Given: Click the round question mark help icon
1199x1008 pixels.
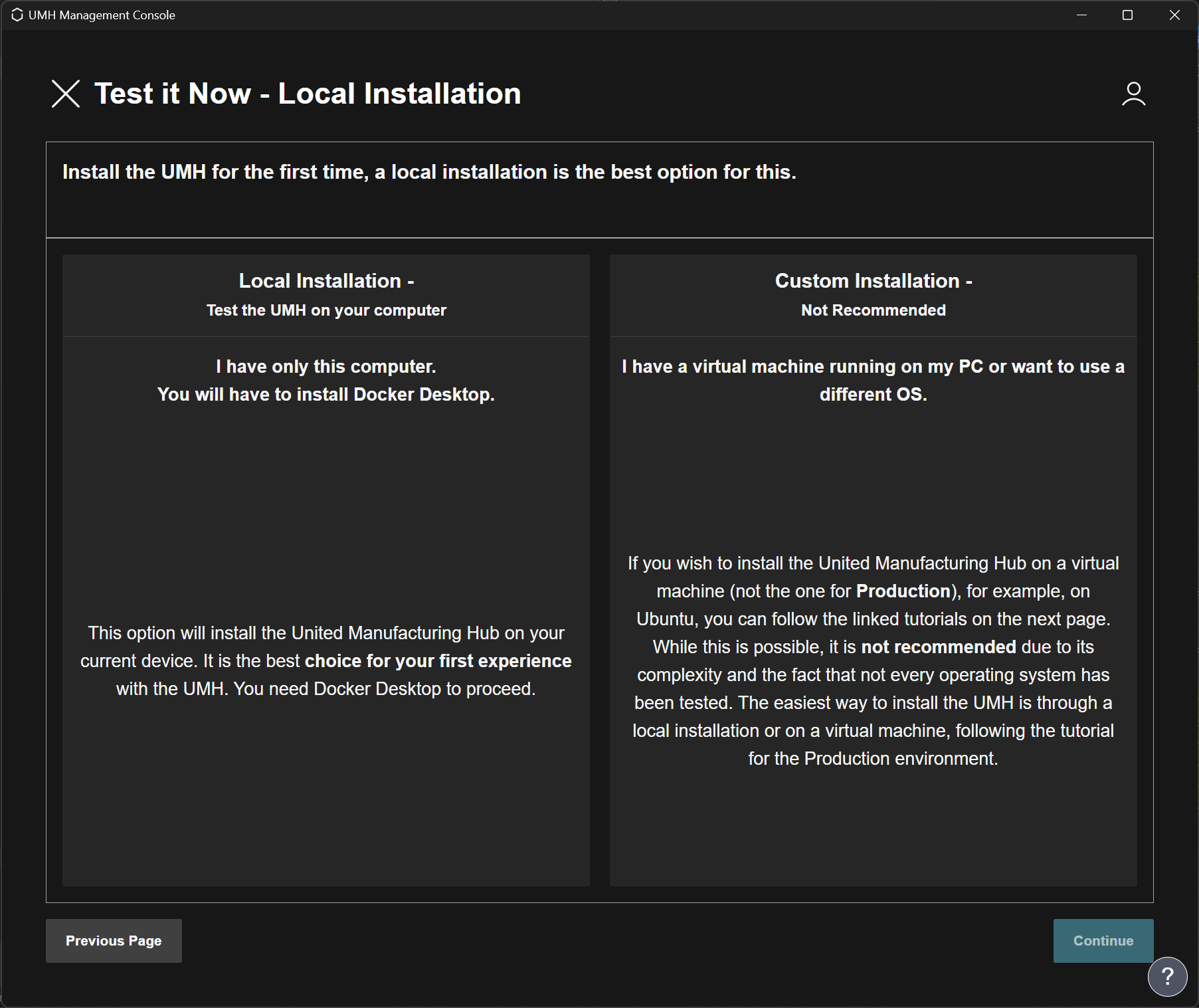Looking at the screenshot, I should coord(1167,976).
